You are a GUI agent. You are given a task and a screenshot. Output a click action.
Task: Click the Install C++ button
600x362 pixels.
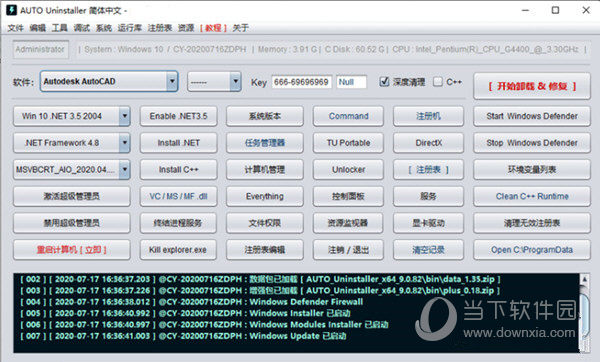pos(178,170)
